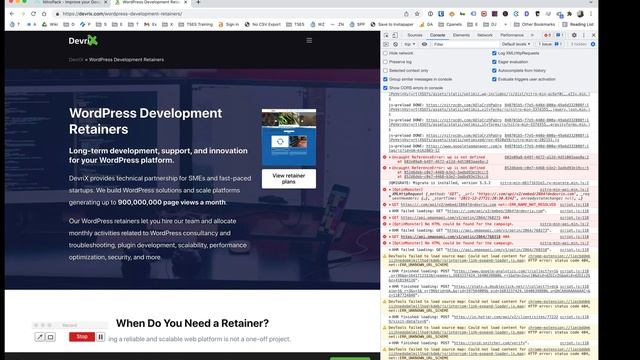Image resolution: width=640 pixels, height=360 pixels.
Task: Enable the Preserve log checkbox
Action: pyautogui.click(x=385, y=62)
